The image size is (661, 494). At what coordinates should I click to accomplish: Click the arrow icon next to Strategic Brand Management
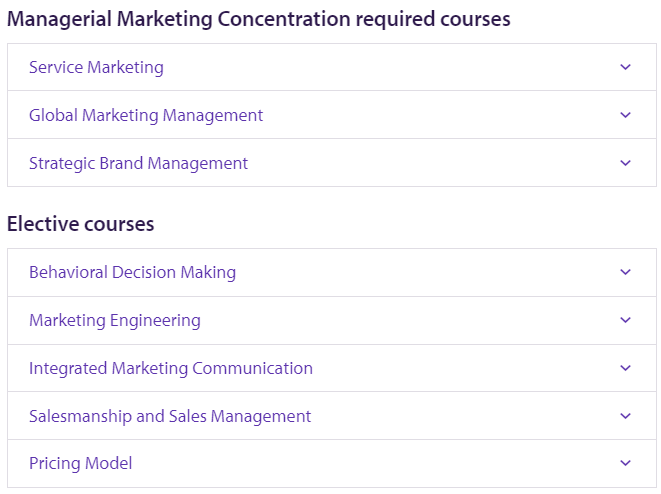pos(626,163)
